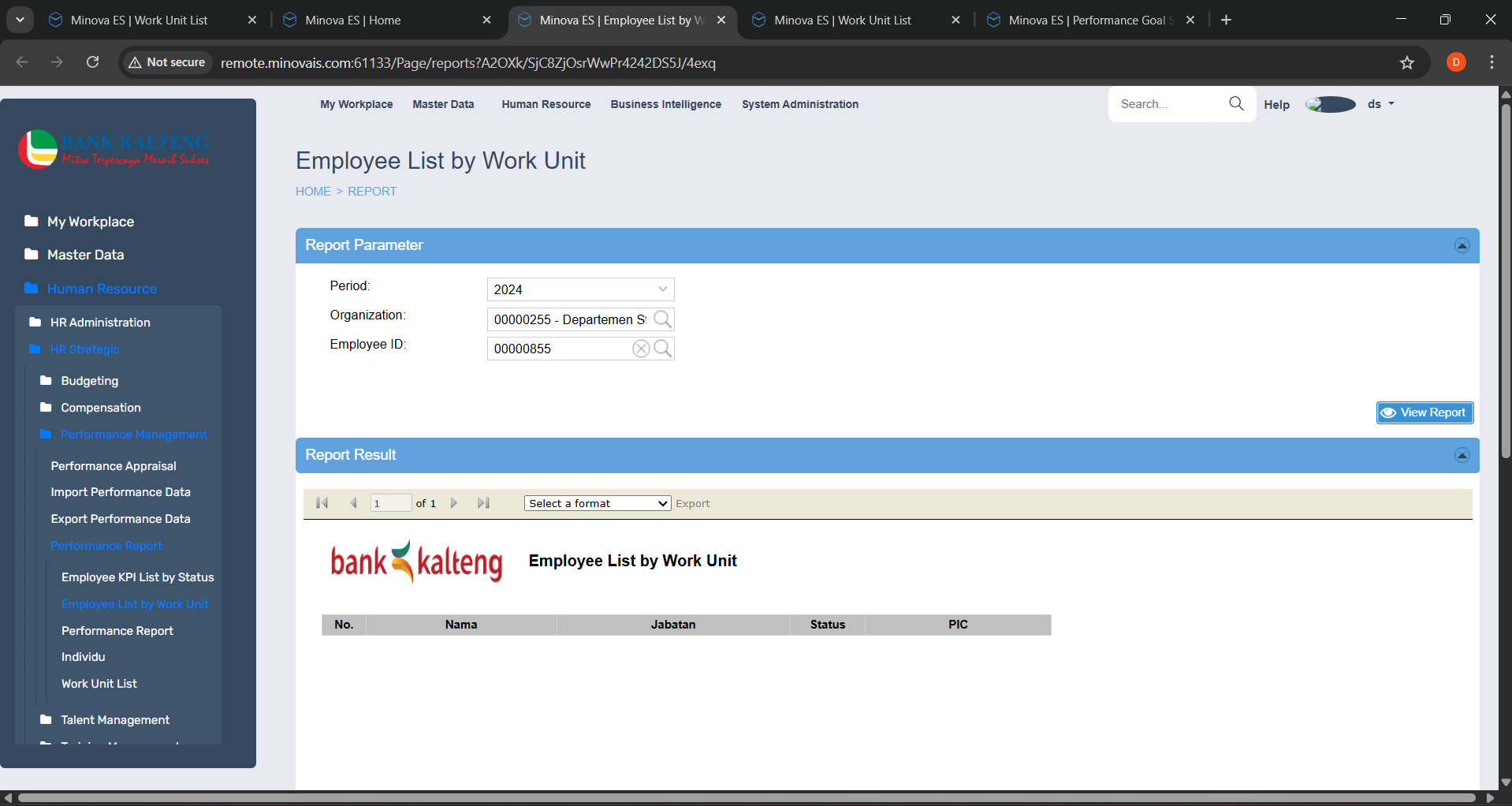The image size is (1512, 806).
Task: Click the Master Data folder icon in sidebar
Action: (x=32, y=254)
